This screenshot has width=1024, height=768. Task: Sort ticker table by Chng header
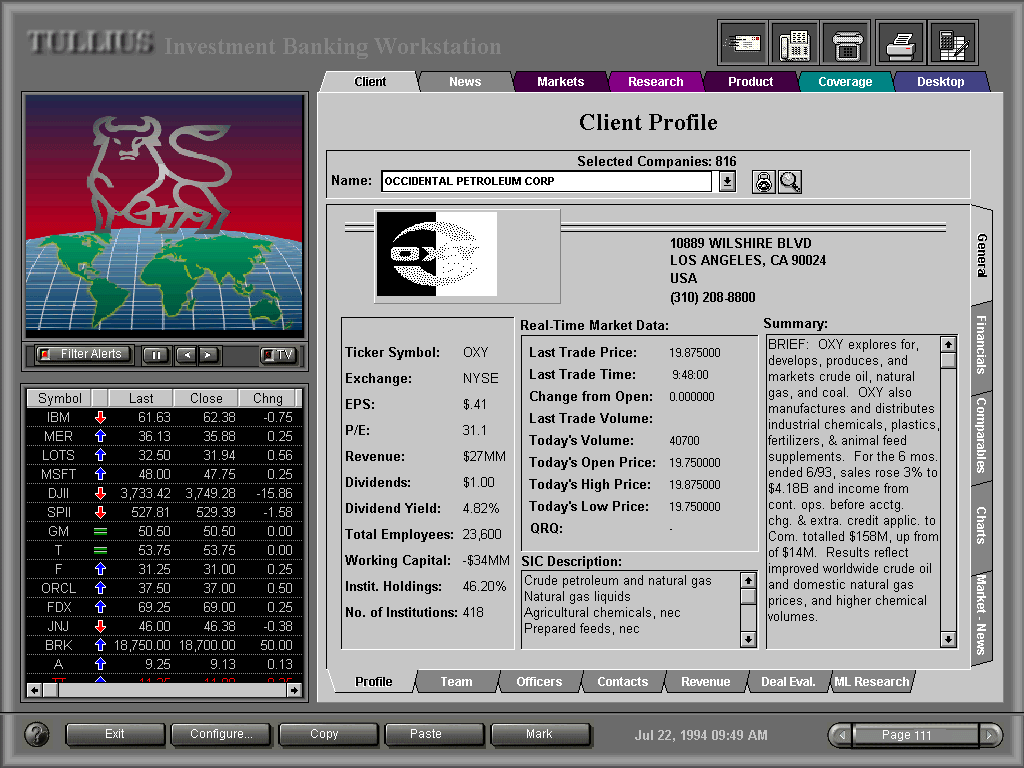point(267,398)
